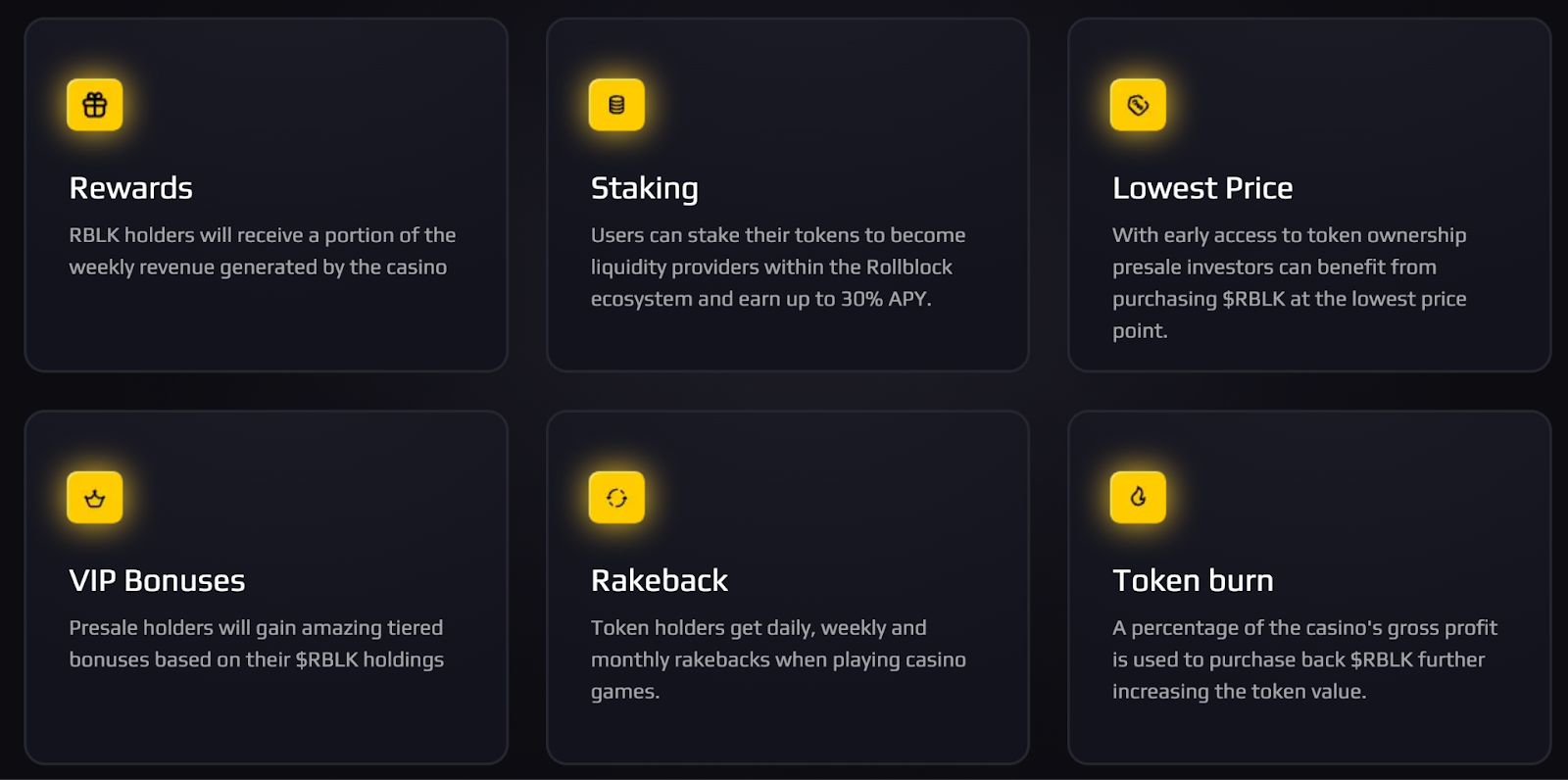Click the coin stack icon above Staking
This screenshot has width=1568, height=780.
coord(616,105)
